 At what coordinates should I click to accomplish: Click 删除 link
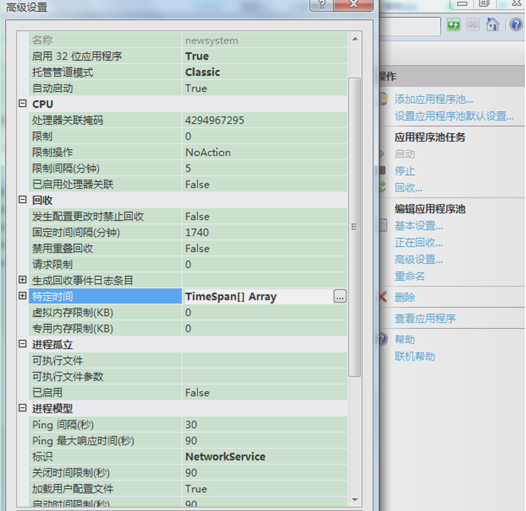[405, 297]
